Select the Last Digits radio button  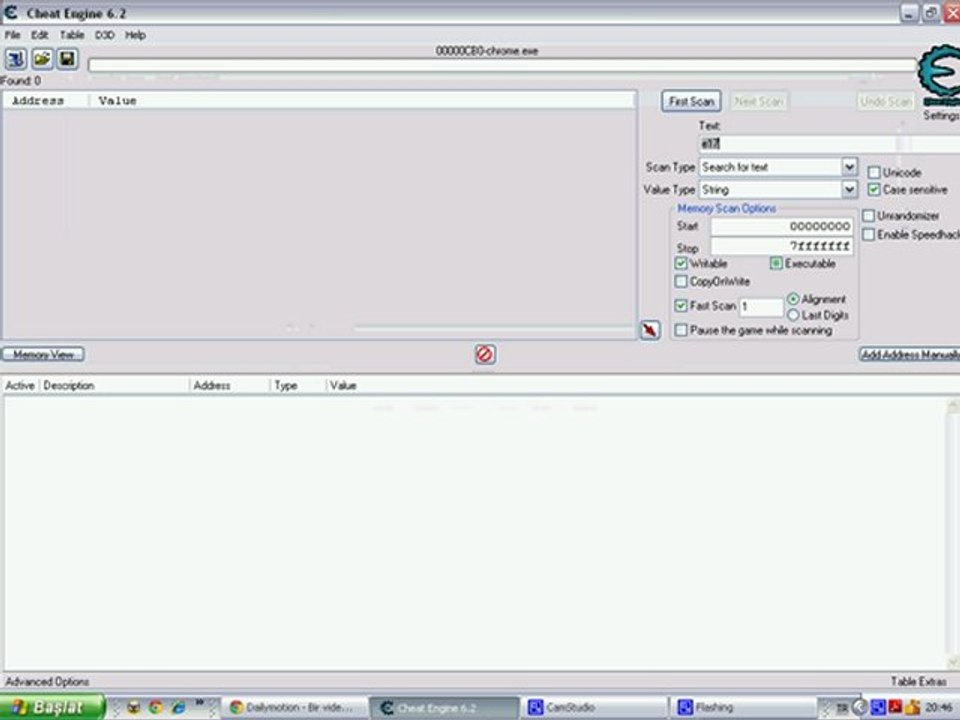click(793, 315)
